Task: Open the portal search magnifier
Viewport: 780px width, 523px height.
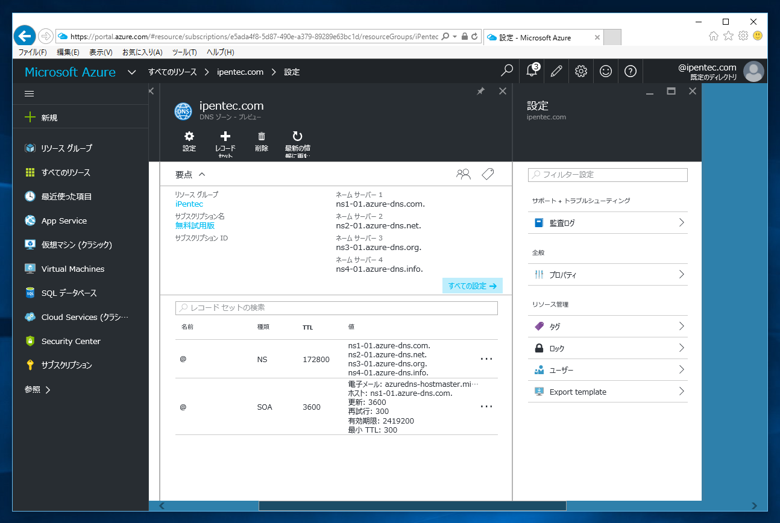Action: coord(506,71)
